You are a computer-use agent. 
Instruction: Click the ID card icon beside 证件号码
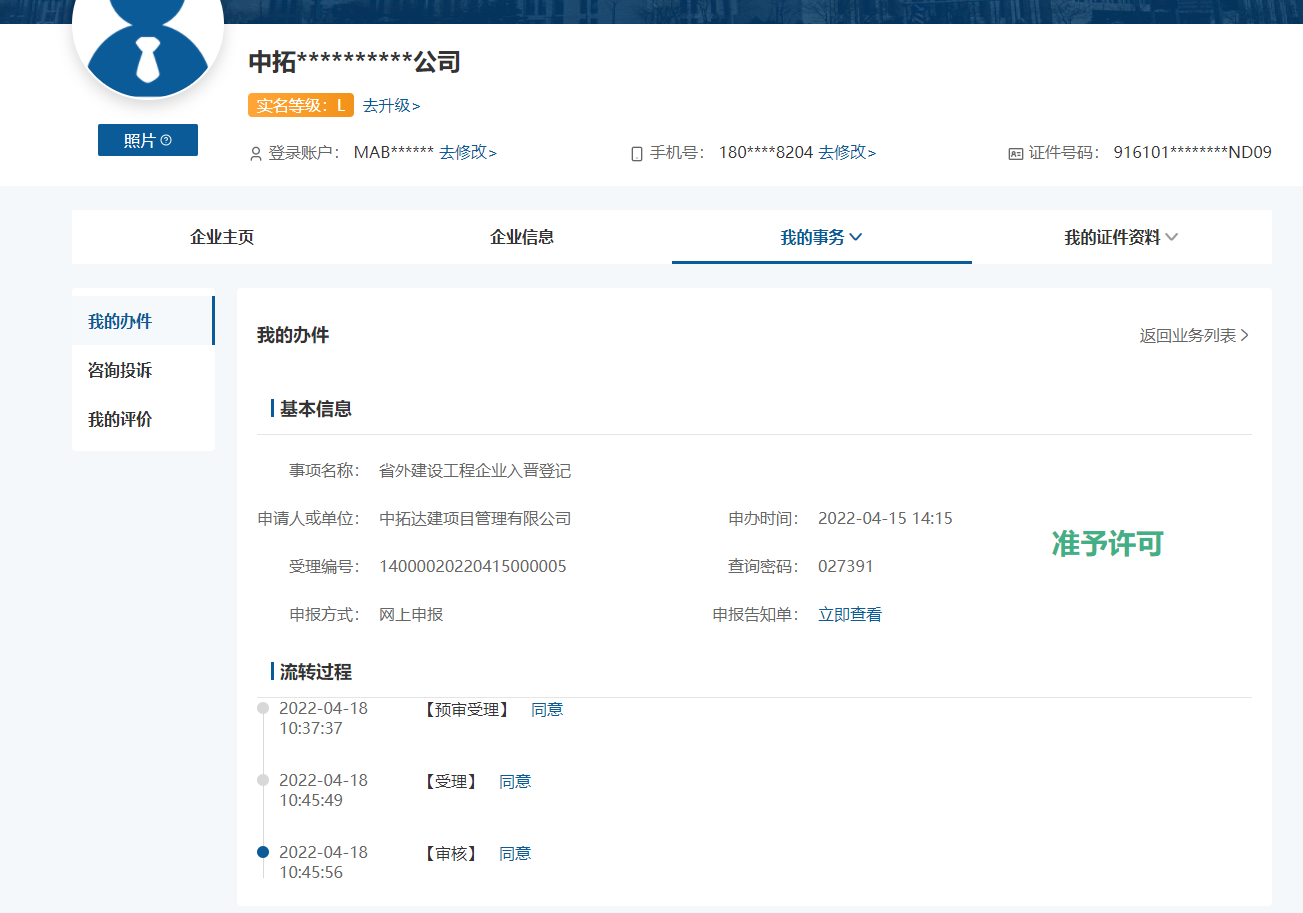tap(1015, 151)
